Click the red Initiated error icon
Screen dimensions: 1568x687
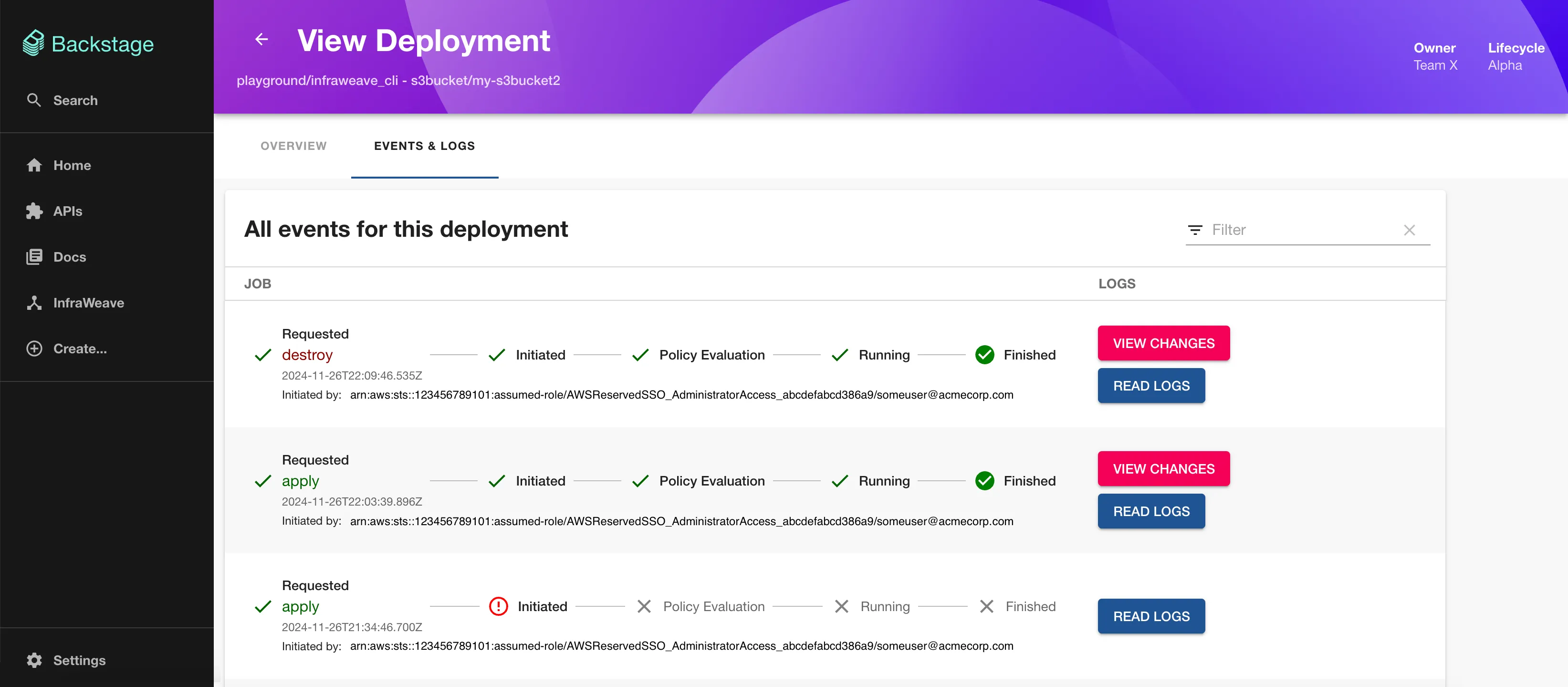[x=498, y=607]
